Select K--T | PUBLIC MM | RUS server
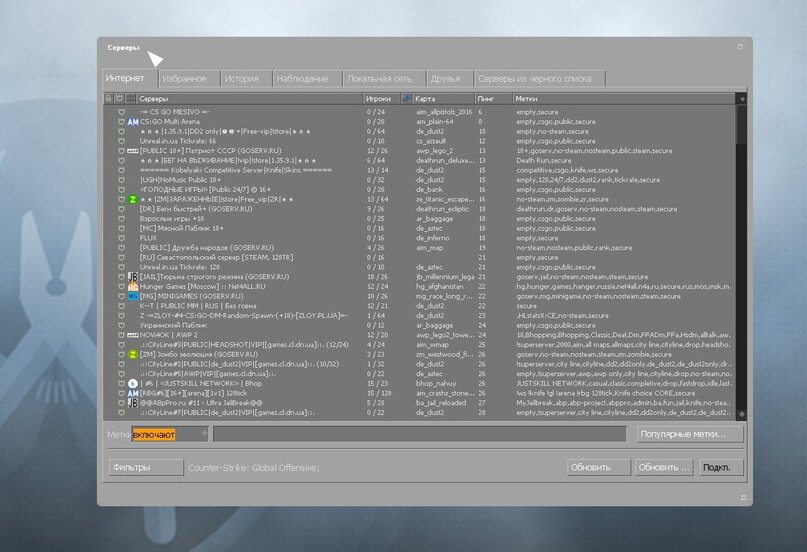This screenshot has height=552, width=807. tap(419, 306)
